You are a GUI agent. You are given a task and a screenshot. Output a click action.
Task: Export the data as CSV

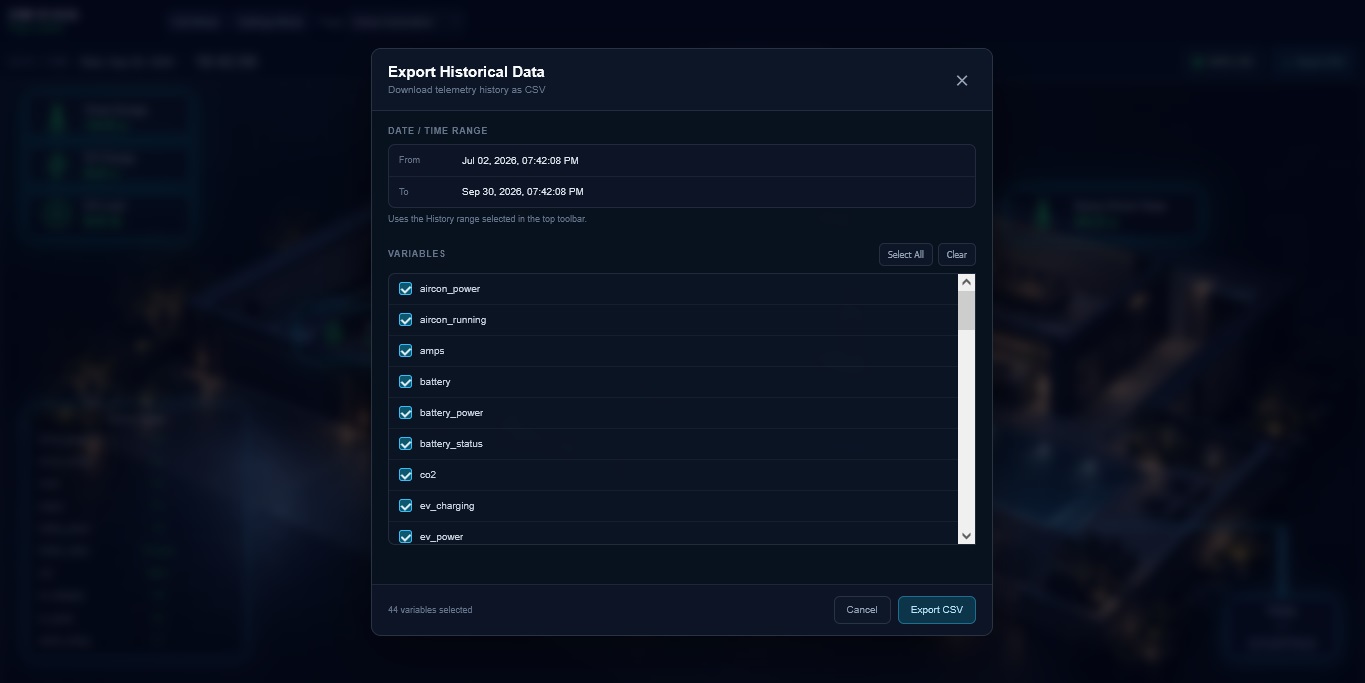click(937, 610)
